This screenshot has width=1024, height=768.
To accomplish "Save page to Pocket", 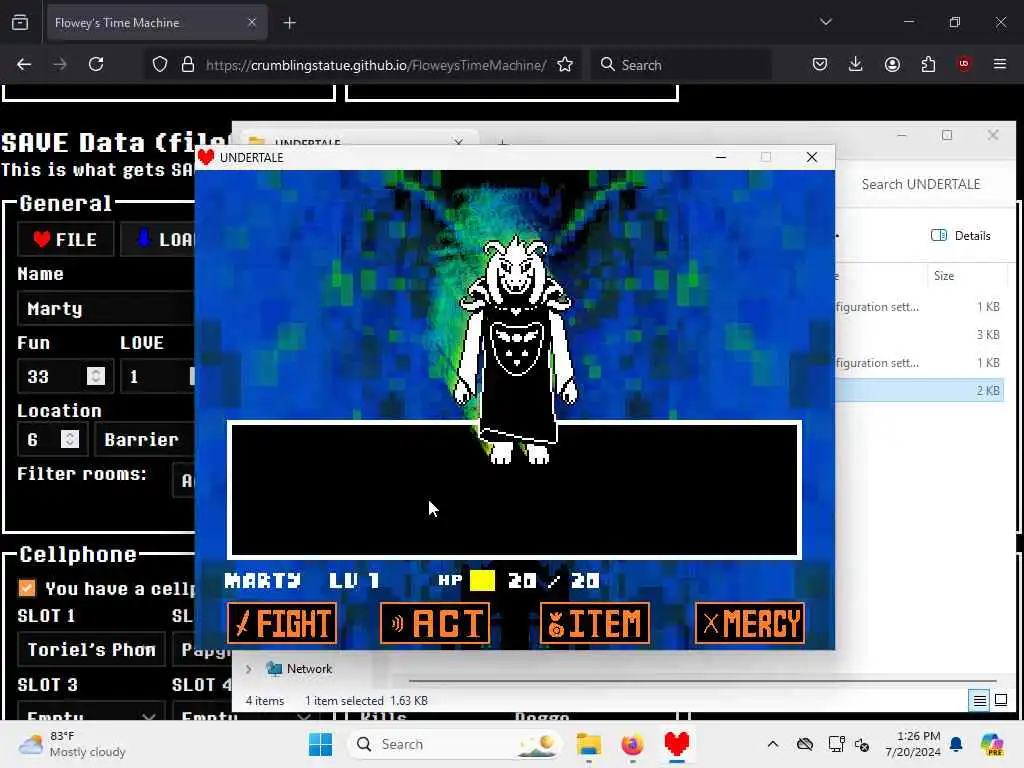I will [820, 64].
